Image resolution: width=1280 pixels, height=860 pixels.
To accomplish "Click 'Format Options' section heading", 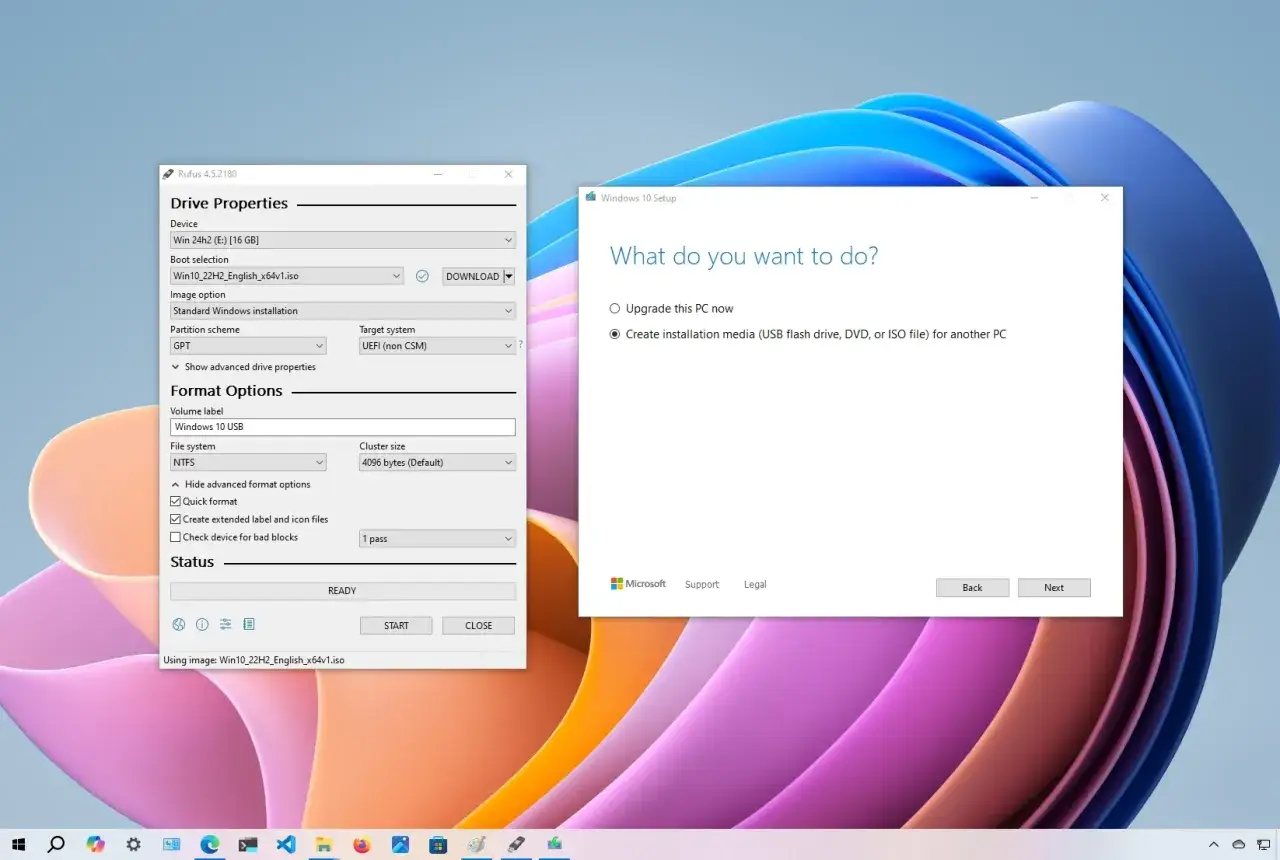I will click(x=226, y=391).
